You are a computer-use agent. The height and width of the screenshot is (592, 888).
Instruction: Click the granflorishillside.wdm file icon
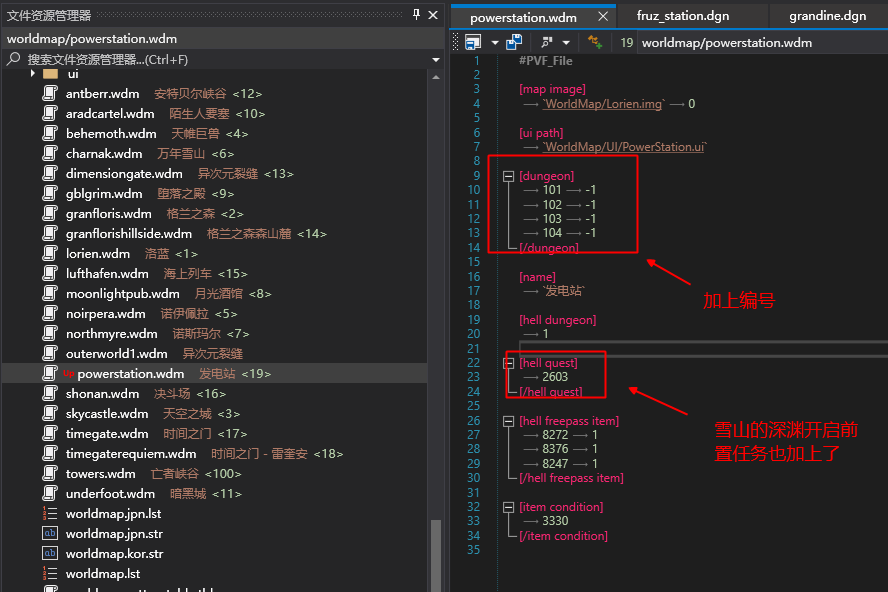click(50, 233)
